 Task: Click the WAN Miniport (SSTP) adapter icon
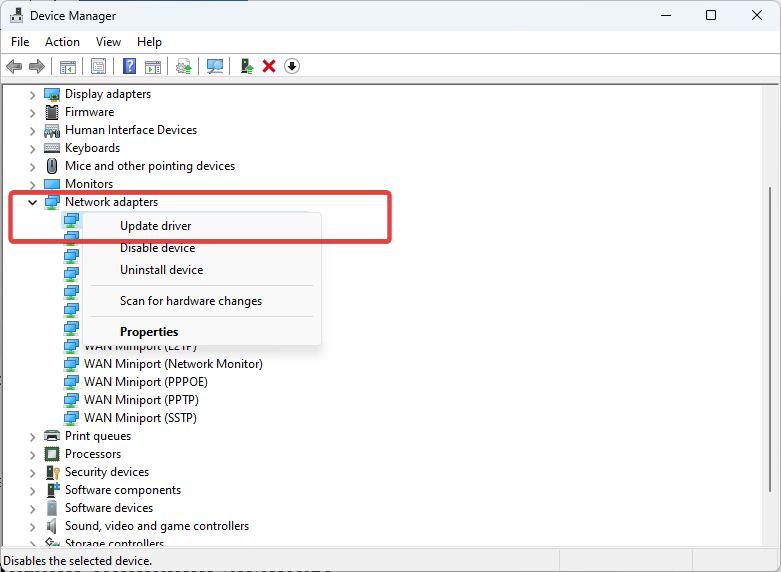71,418
